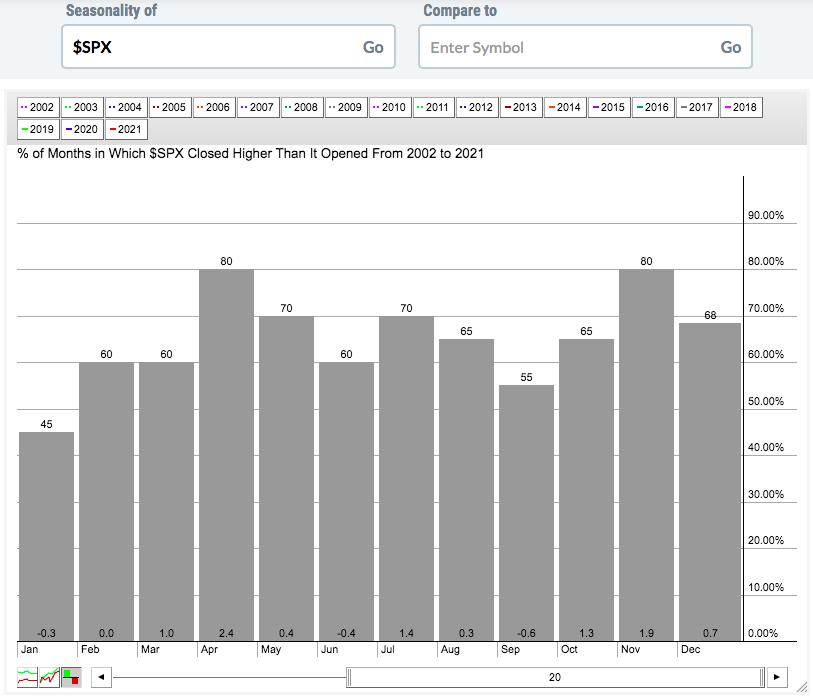
Task: Toggle the 2002 year in the legend
Action: coord(38,107)
